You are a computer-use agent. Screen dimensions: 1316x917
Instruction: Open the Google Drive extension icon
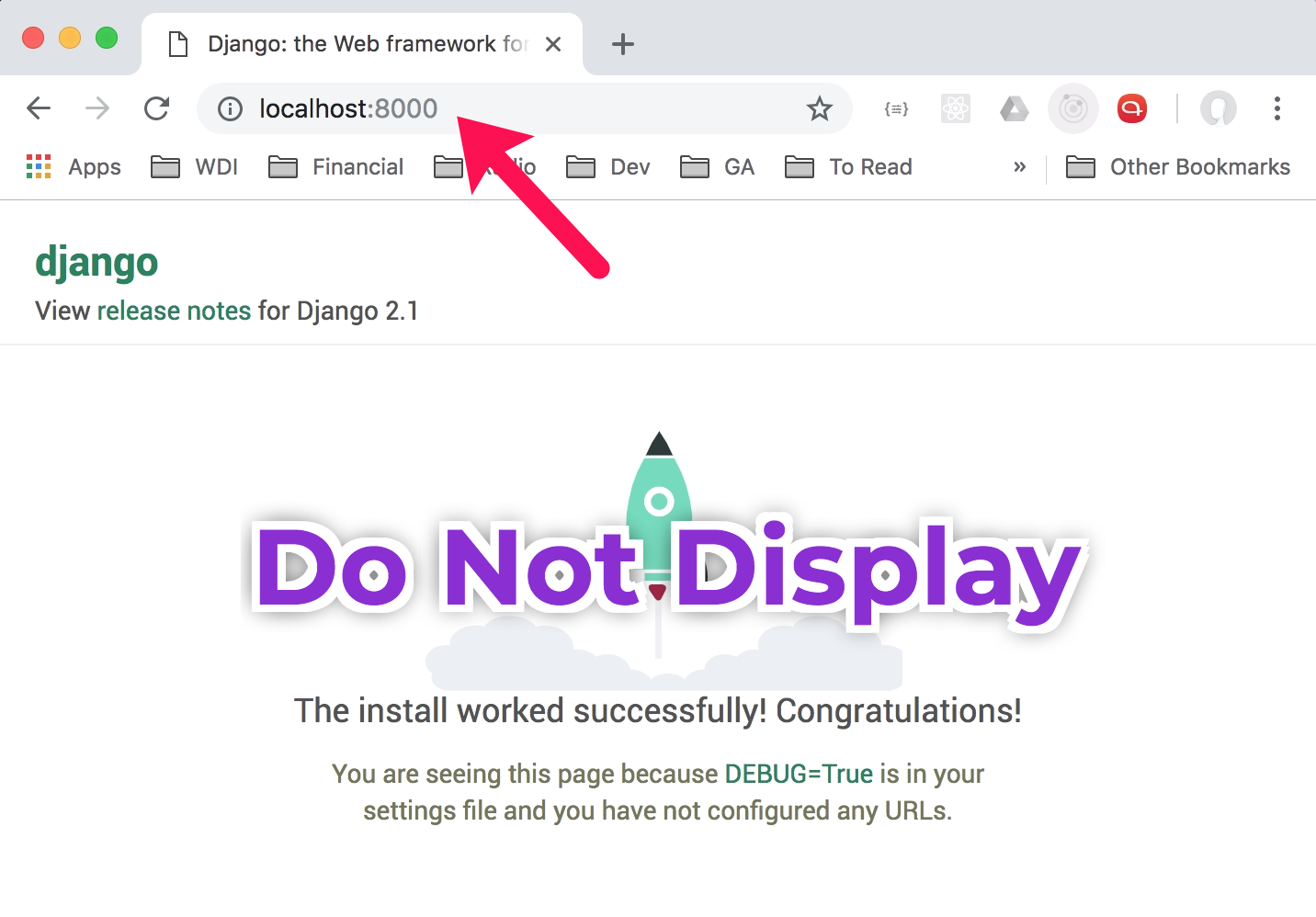1015,109
